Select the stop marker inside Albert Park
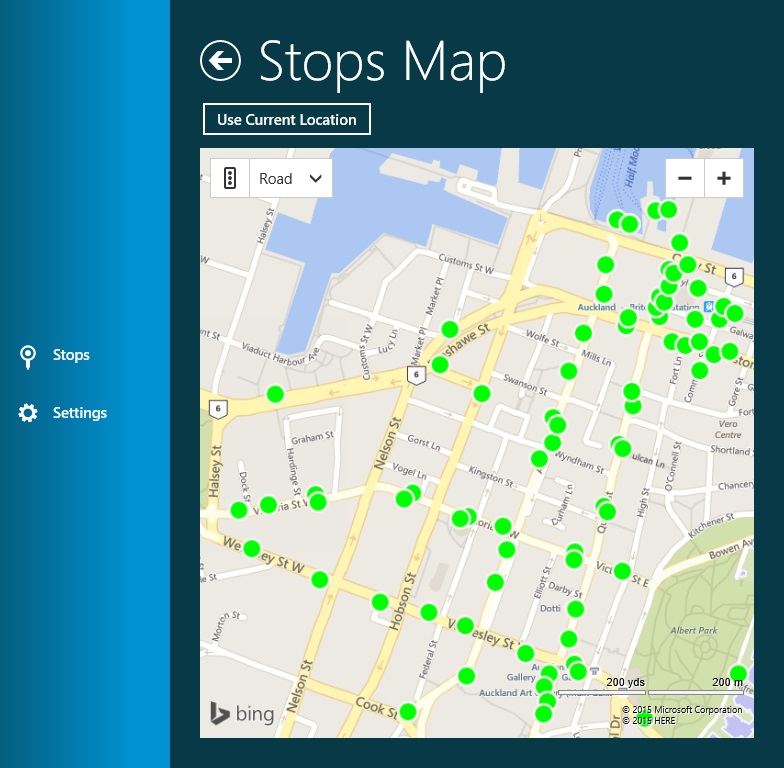This screenshot has width=784, height=768. 738,674
